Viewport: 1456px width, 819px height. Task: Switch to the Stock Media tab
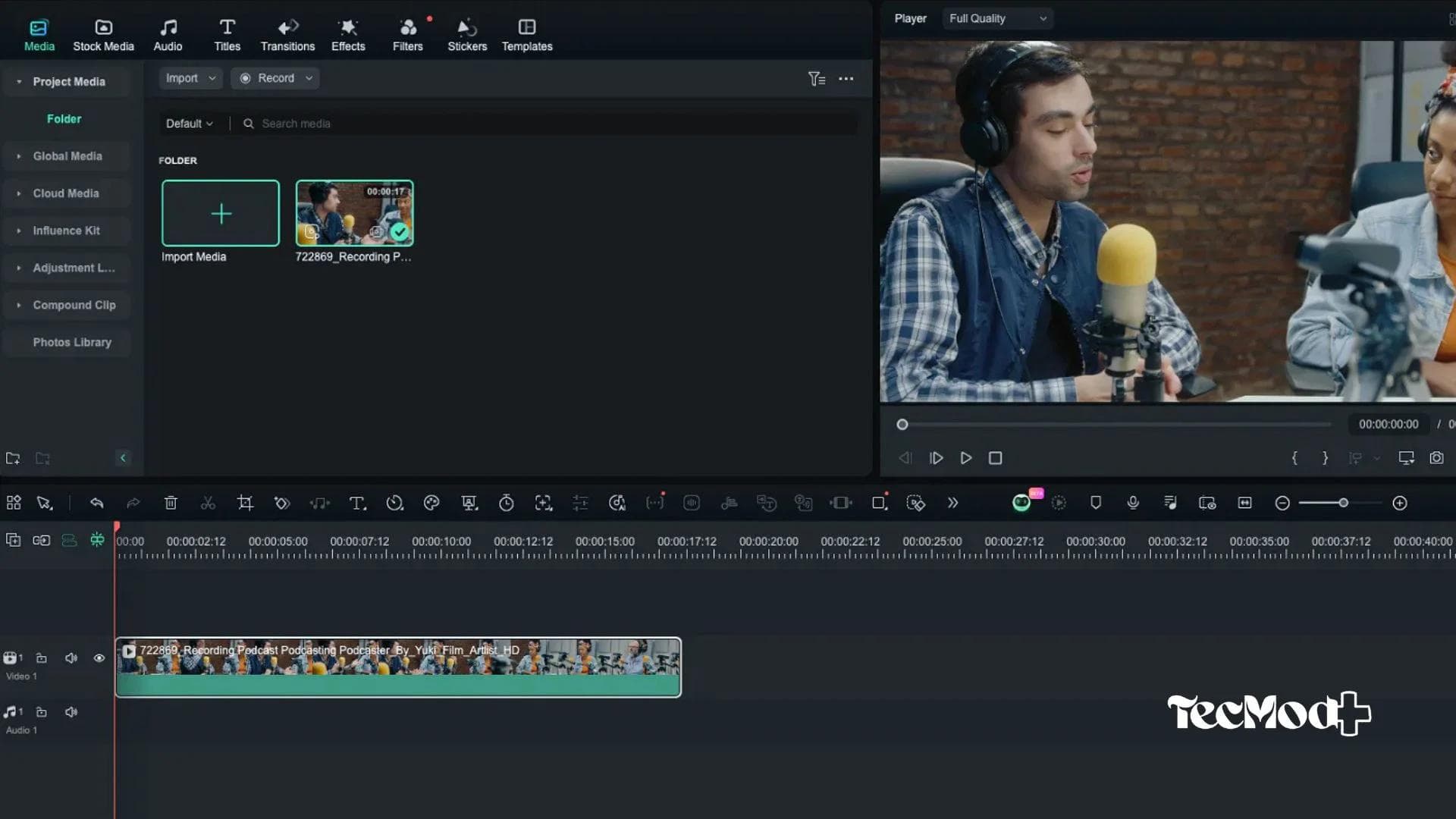pyautogui.click(x=102, y=32)
